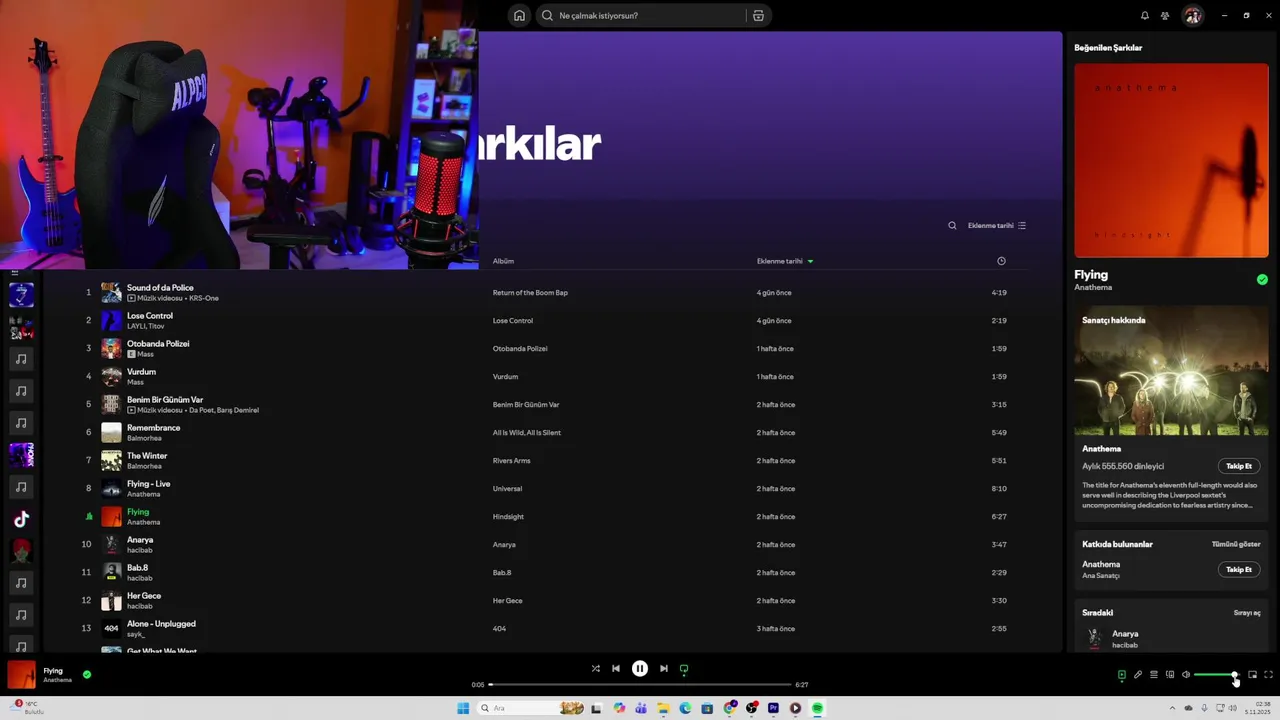This screenshot has height=720, width=1280.
Task: Select the Flying - Live track title
Action: [149, 484]
